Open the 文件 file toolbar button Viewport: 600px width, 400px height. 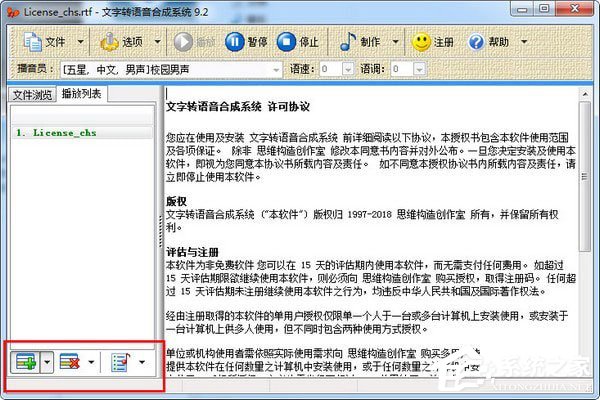tap(44, 41)
